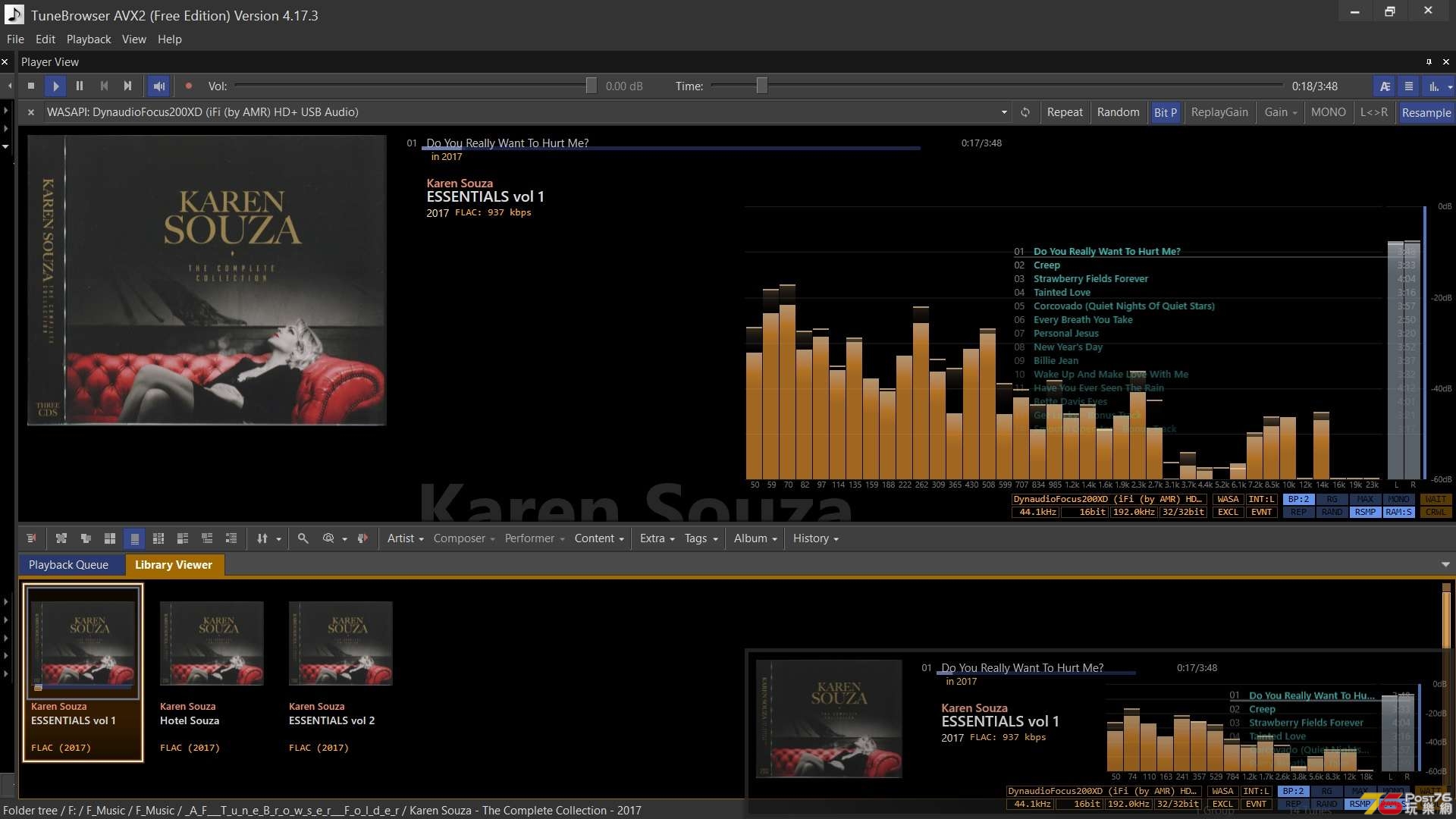Open the Edit menu
Image resolution: width=1456 pixels, height=819 pixels.
pyautogui.click(x=45, y=39)
